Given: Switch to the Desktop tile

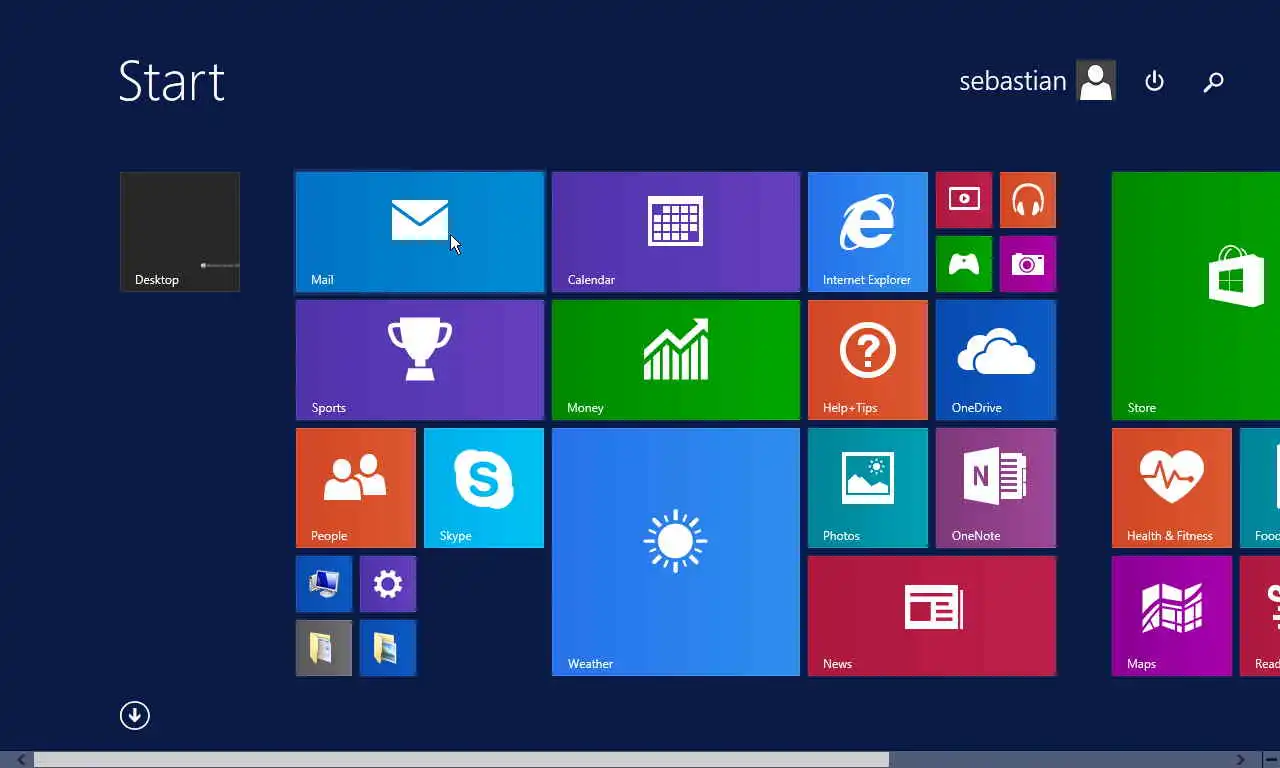Looking at the screenshot, I should coord(180,232).
